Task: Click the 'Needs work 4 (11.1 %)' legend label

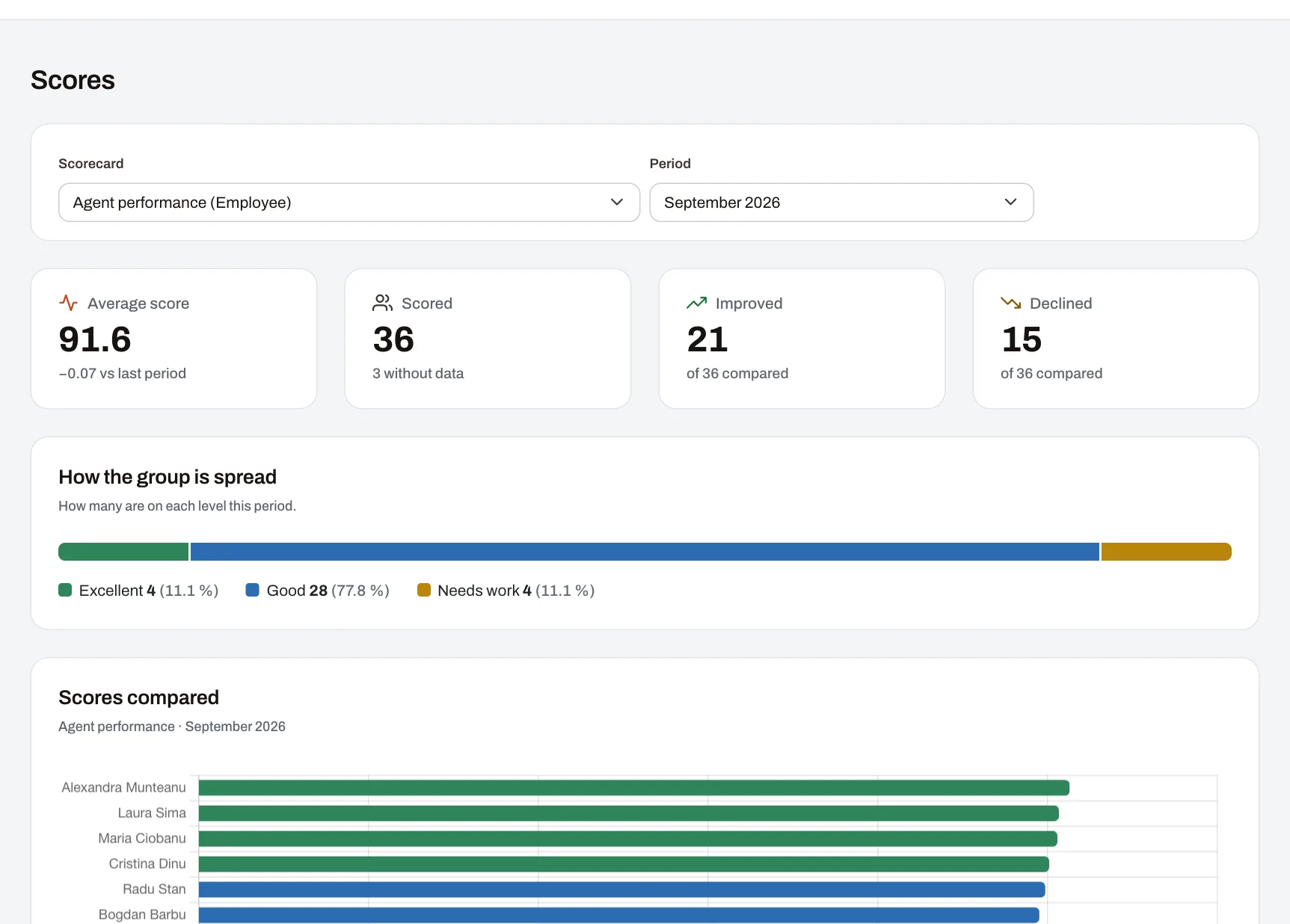Action: pyautogui.click(x=516, y=591)
